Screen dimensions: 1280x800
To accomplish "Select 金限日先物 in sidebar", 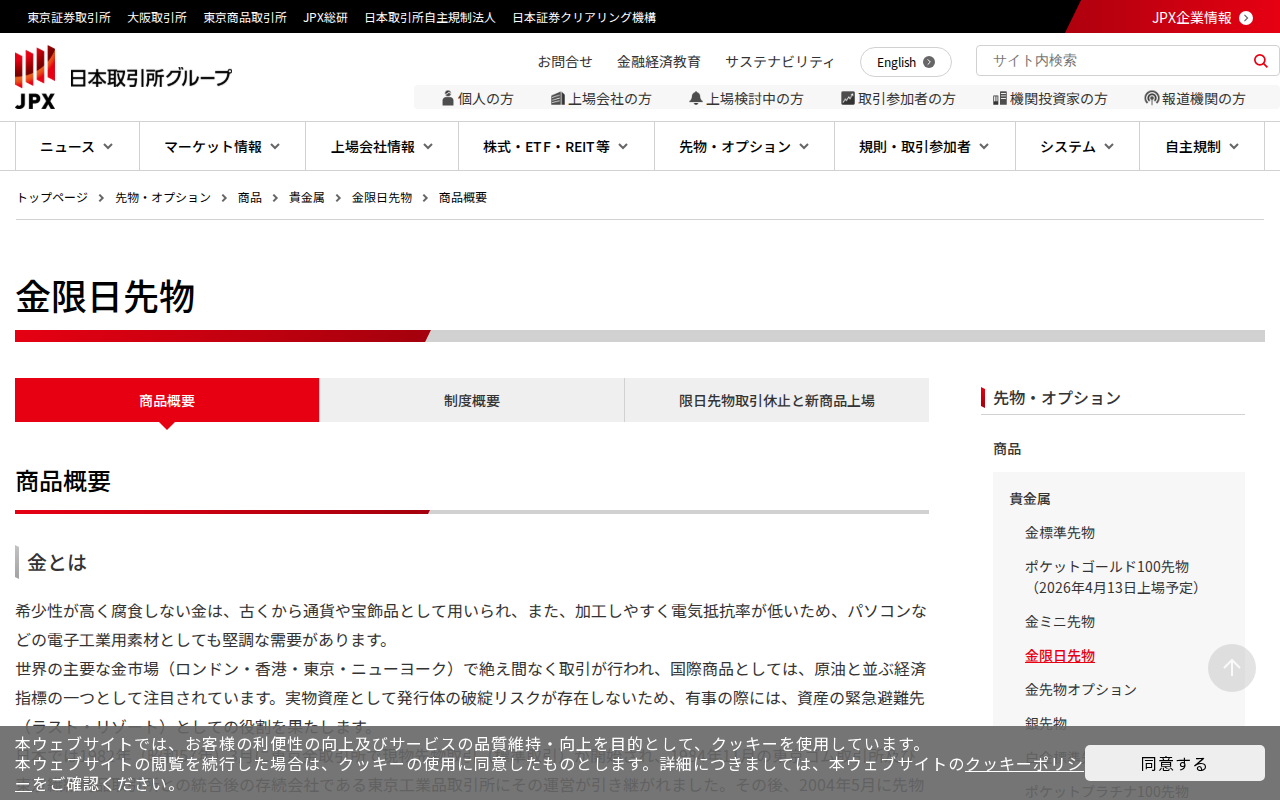I will pos(1060,655).
